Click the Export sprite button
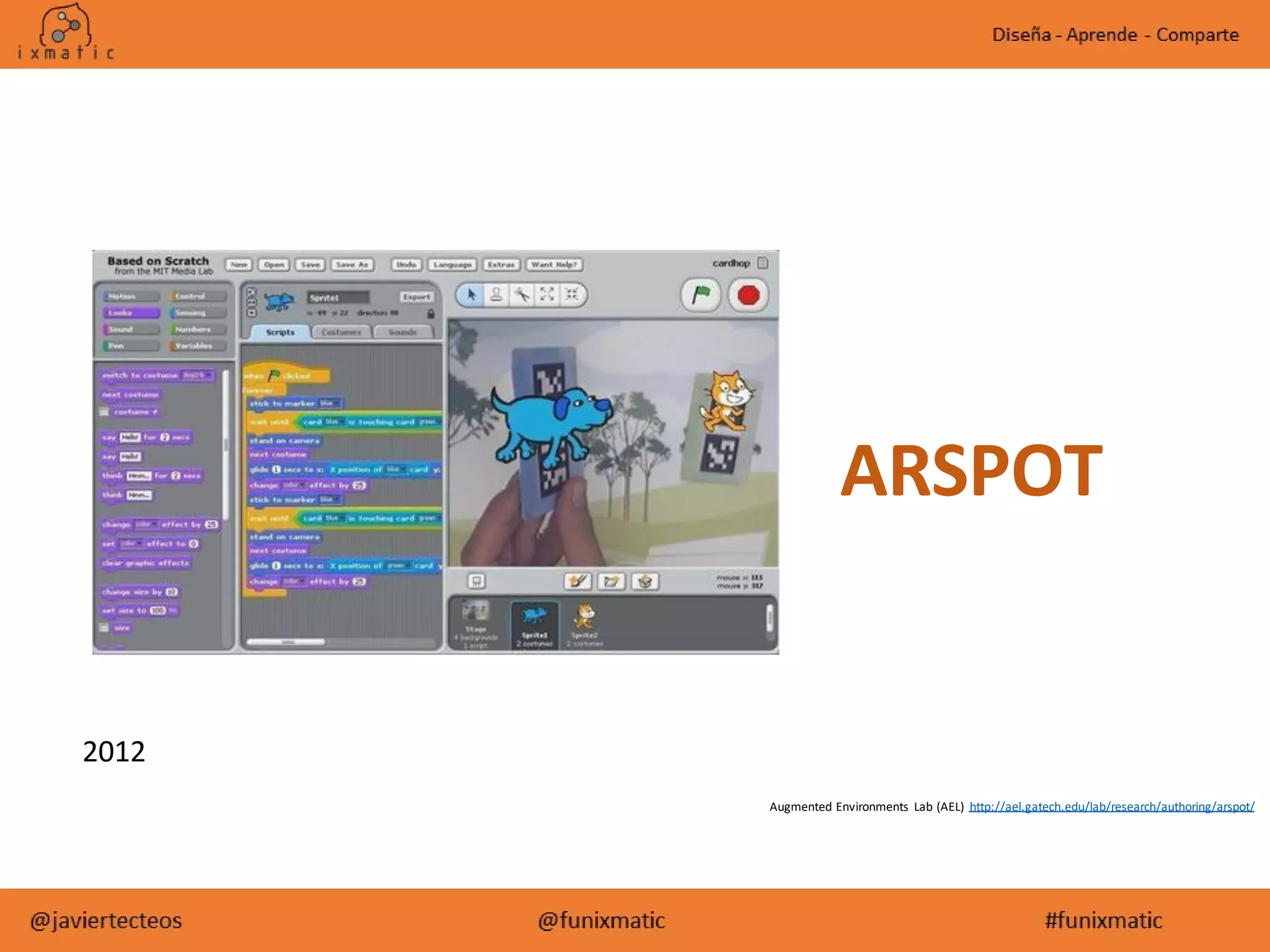The width and height of the screenshot is (1270, 952). 416,297
